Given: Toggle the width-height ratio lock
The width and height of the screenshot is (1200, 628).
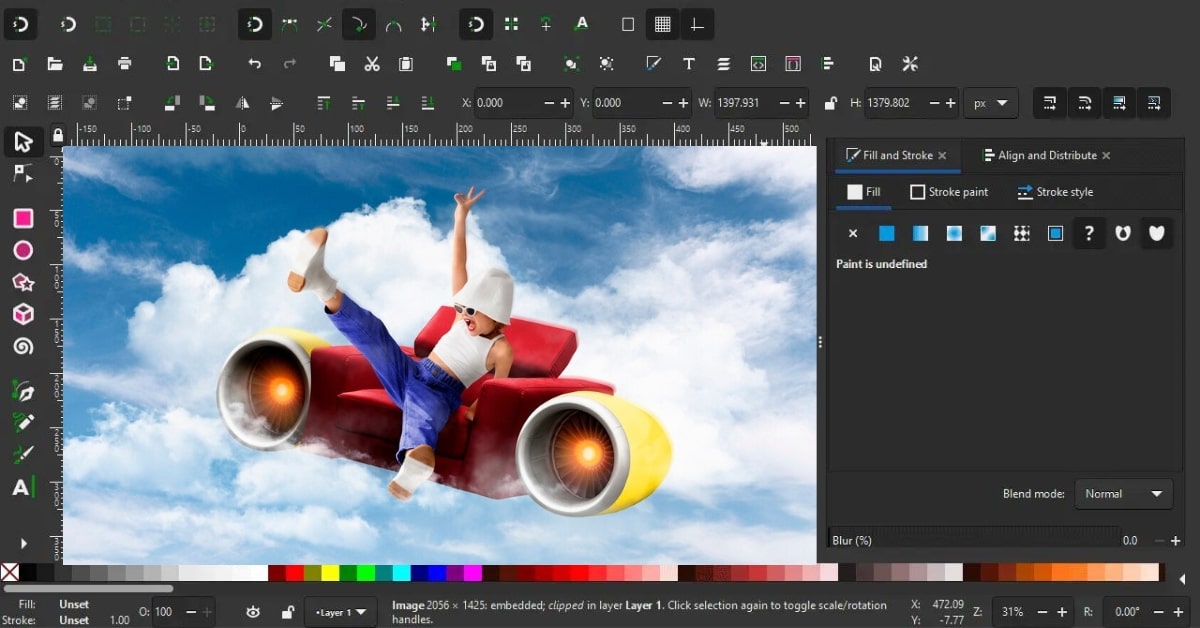Looking at the screenshot, I should [830, 103].
